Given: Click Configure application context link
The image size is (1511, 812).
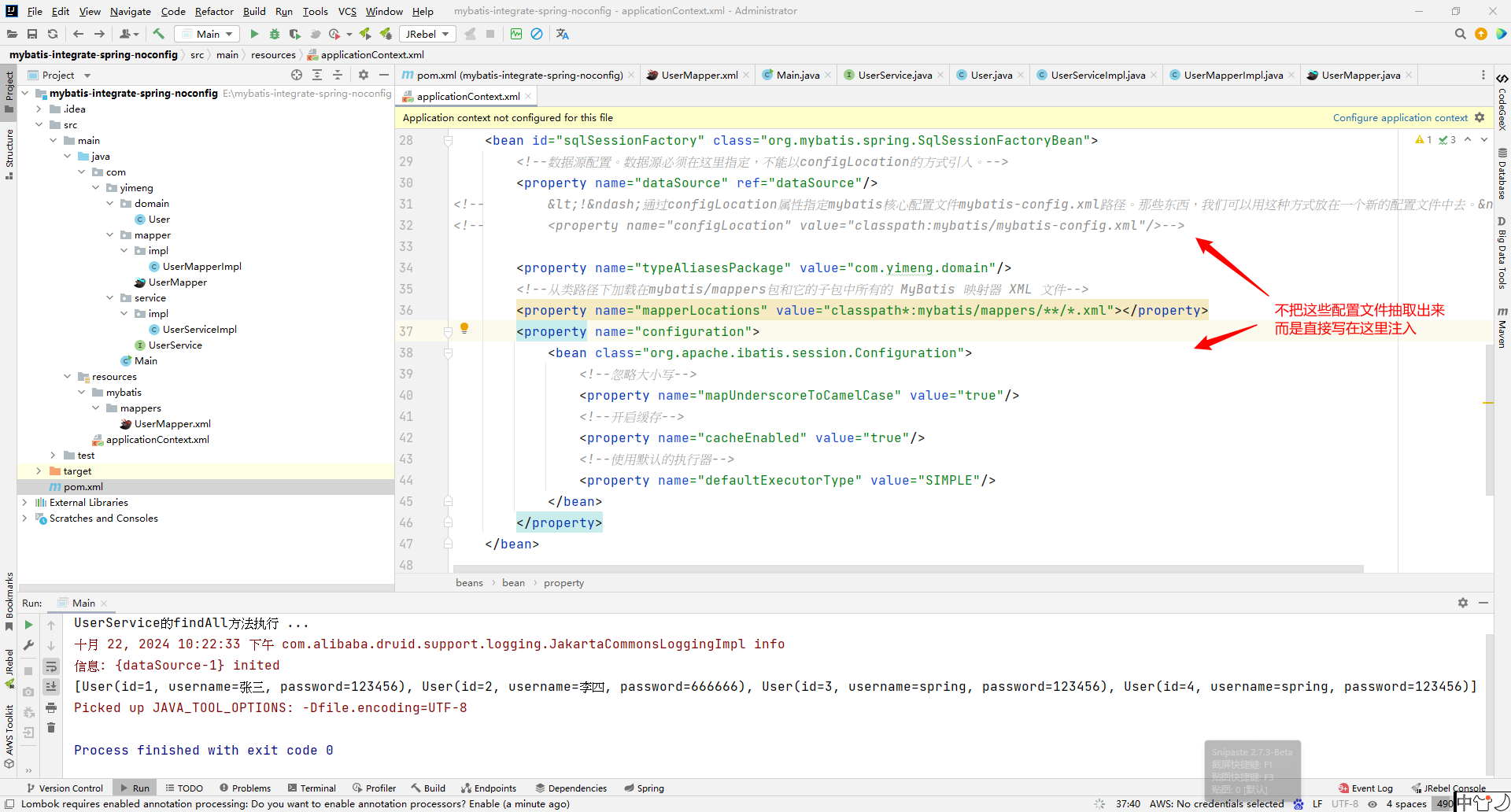Looking at the screenshot, I should 1400,117.
